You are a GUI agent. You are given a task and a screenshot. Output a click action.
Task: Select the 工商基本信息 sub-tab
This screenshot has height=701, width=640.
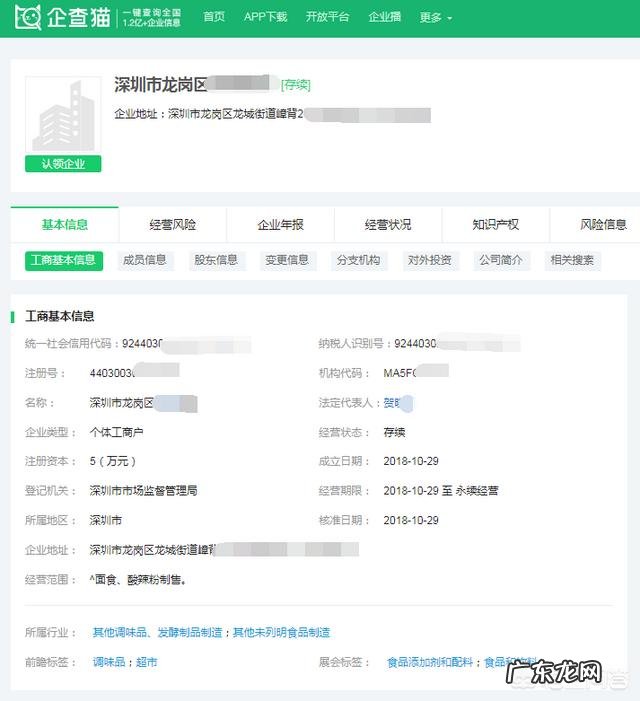pos(64,261)
